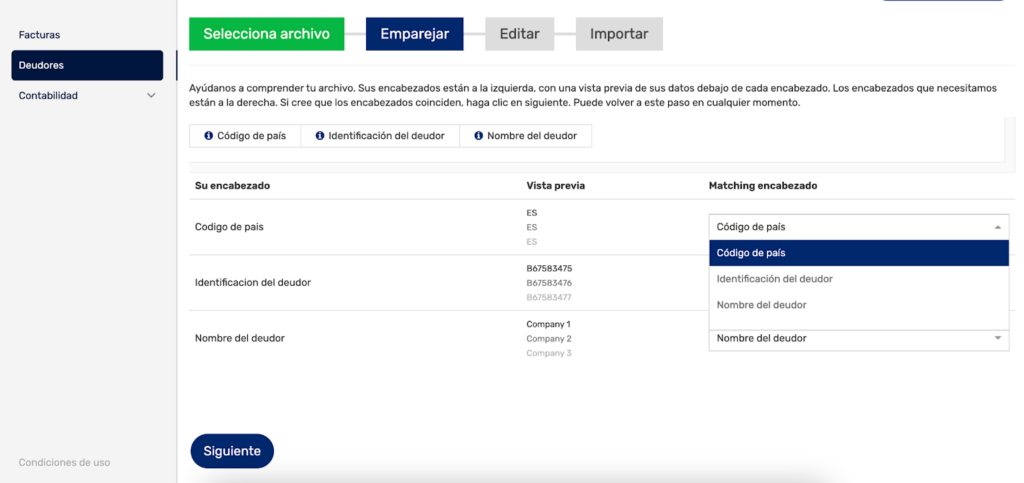Click the Código de país header chip
The height and width of the screenshot is (483, 1024).
click(251, 136)
